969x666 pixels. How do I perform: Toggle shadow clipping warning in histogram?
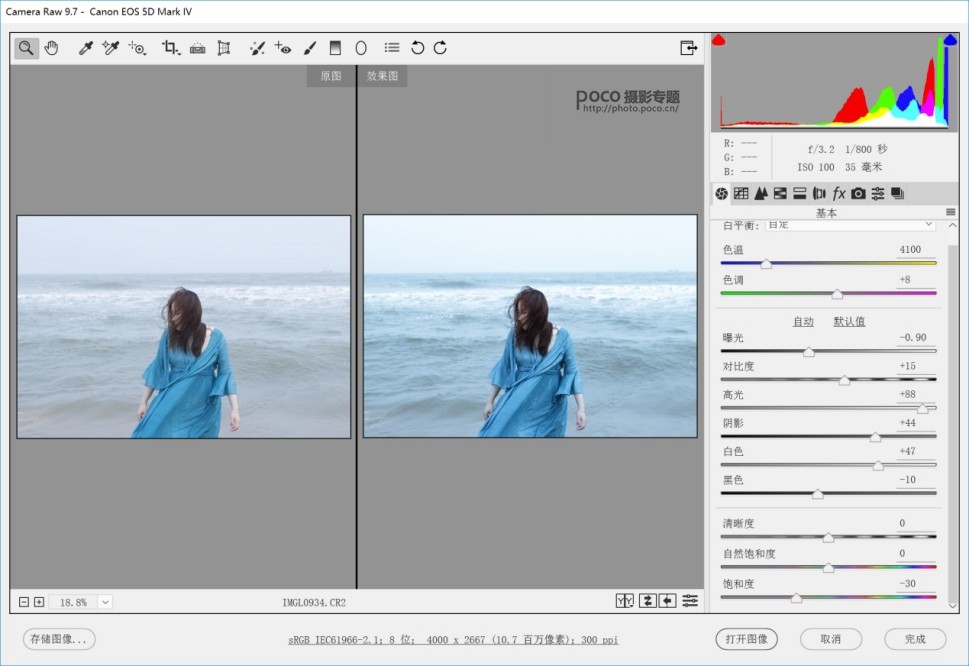point(718,40)
